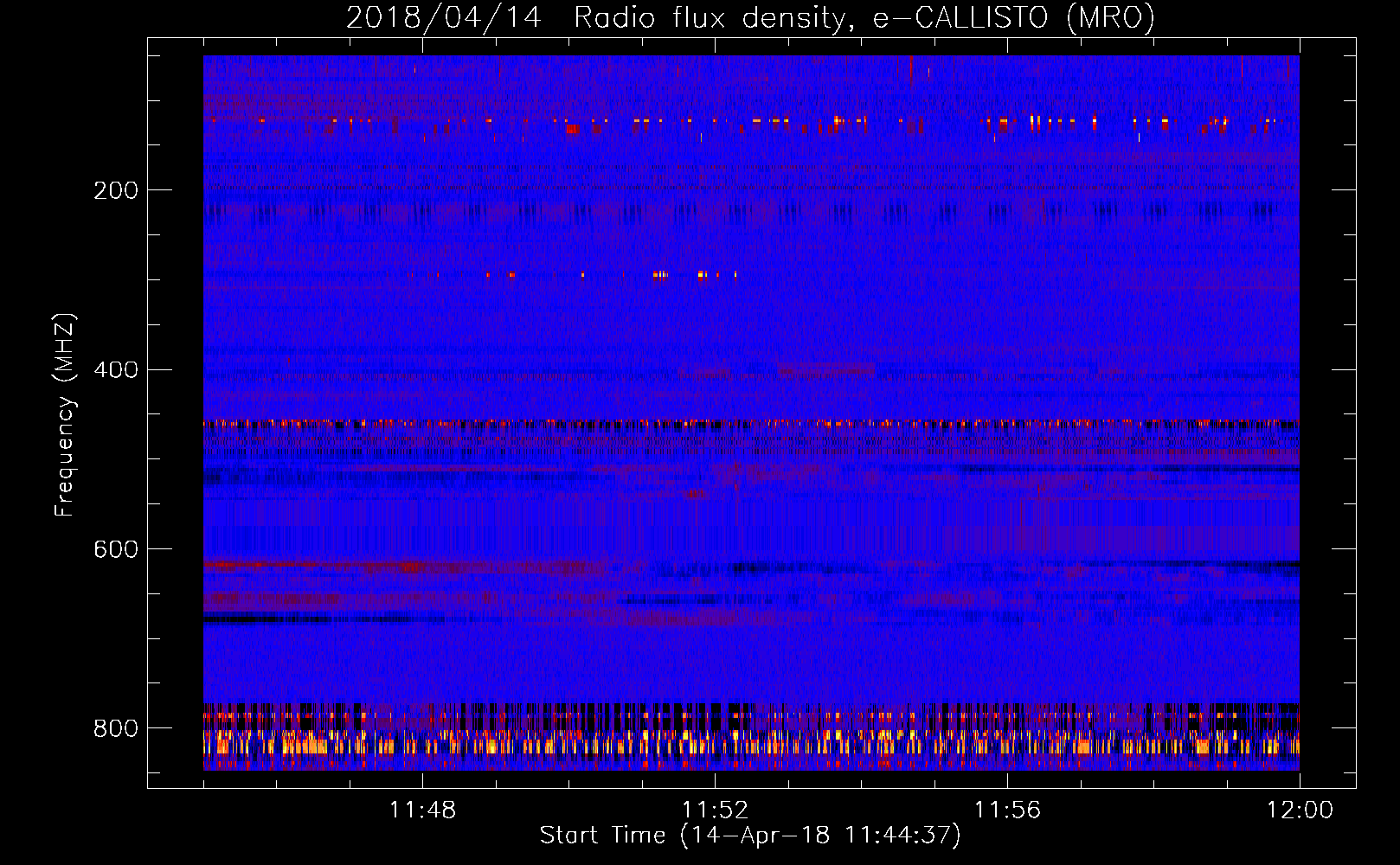
Task: Click the 11:56 time tick label
Action: coord(1007,810)
